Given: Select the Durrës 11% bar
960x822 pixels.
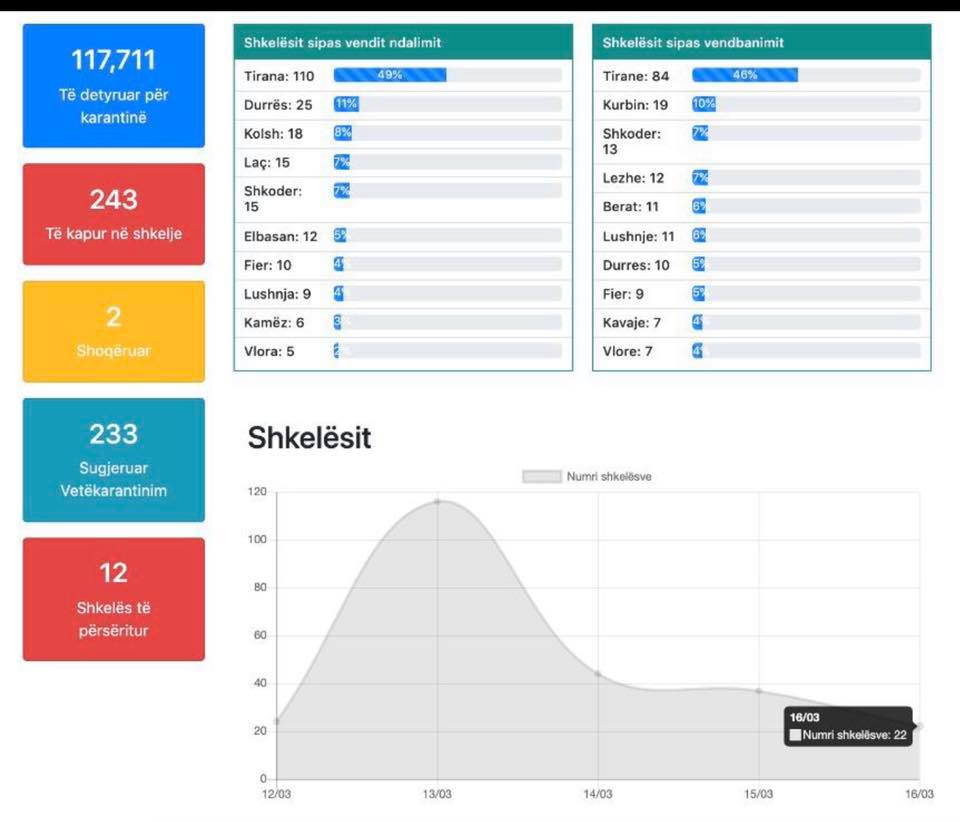Looking at the screenshot, I should click(346, 104).
